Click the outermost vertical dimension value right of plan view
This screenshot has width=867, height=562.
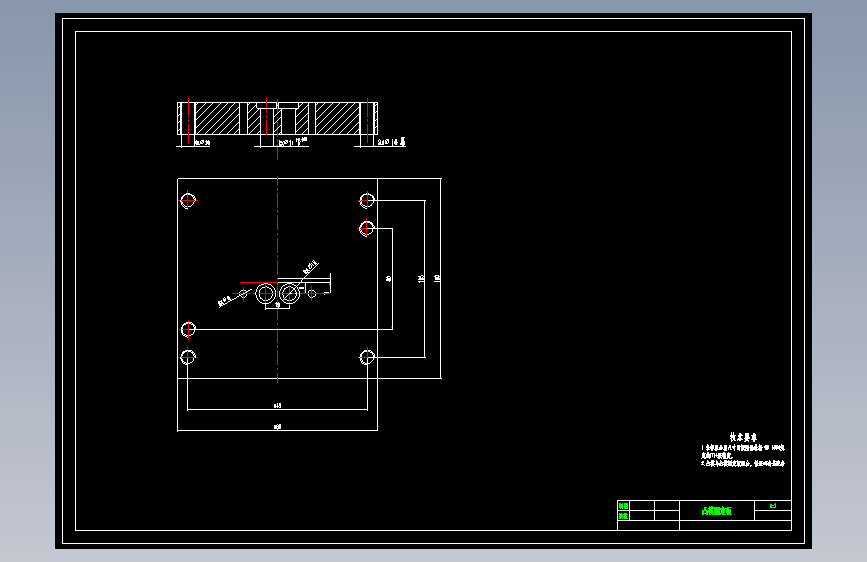point(437,278)
